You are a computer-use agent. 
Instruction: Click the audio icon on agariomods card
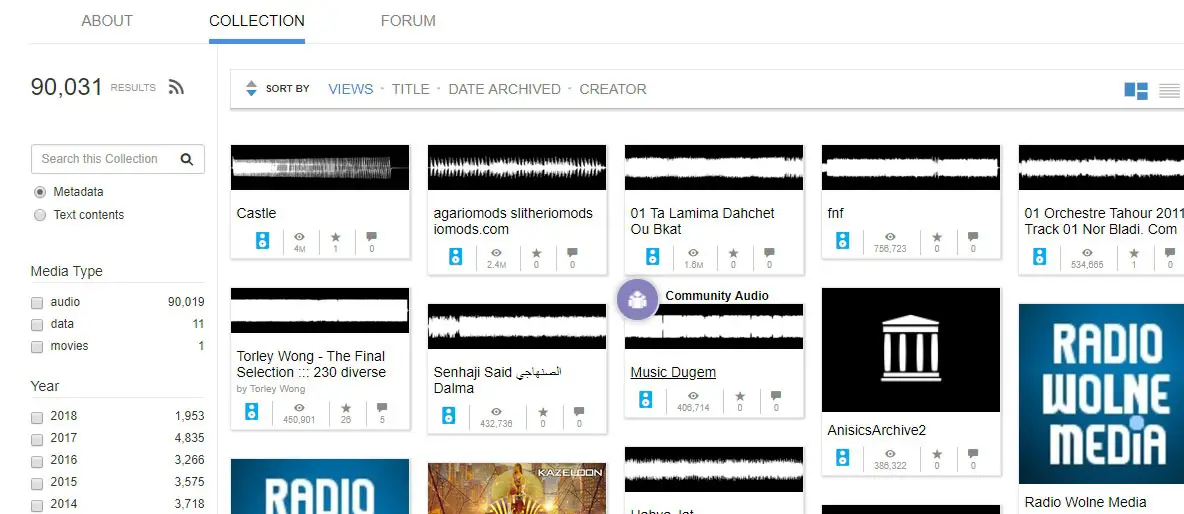tap(455, 256)
